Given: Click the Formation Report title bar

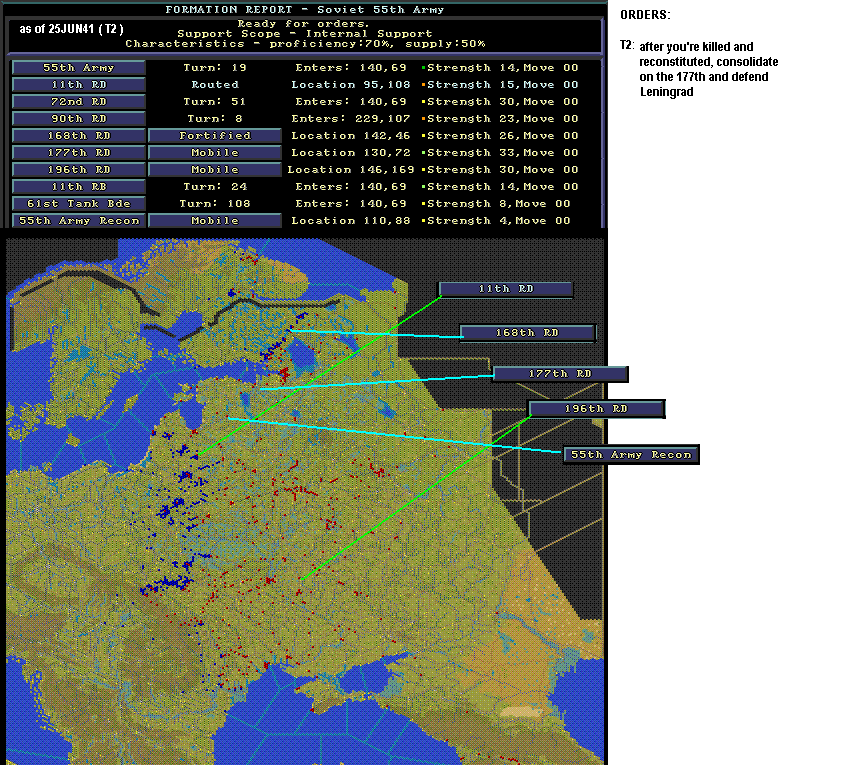Looking at the screenshot, I should pyautogui.click(x=305, y=10).
